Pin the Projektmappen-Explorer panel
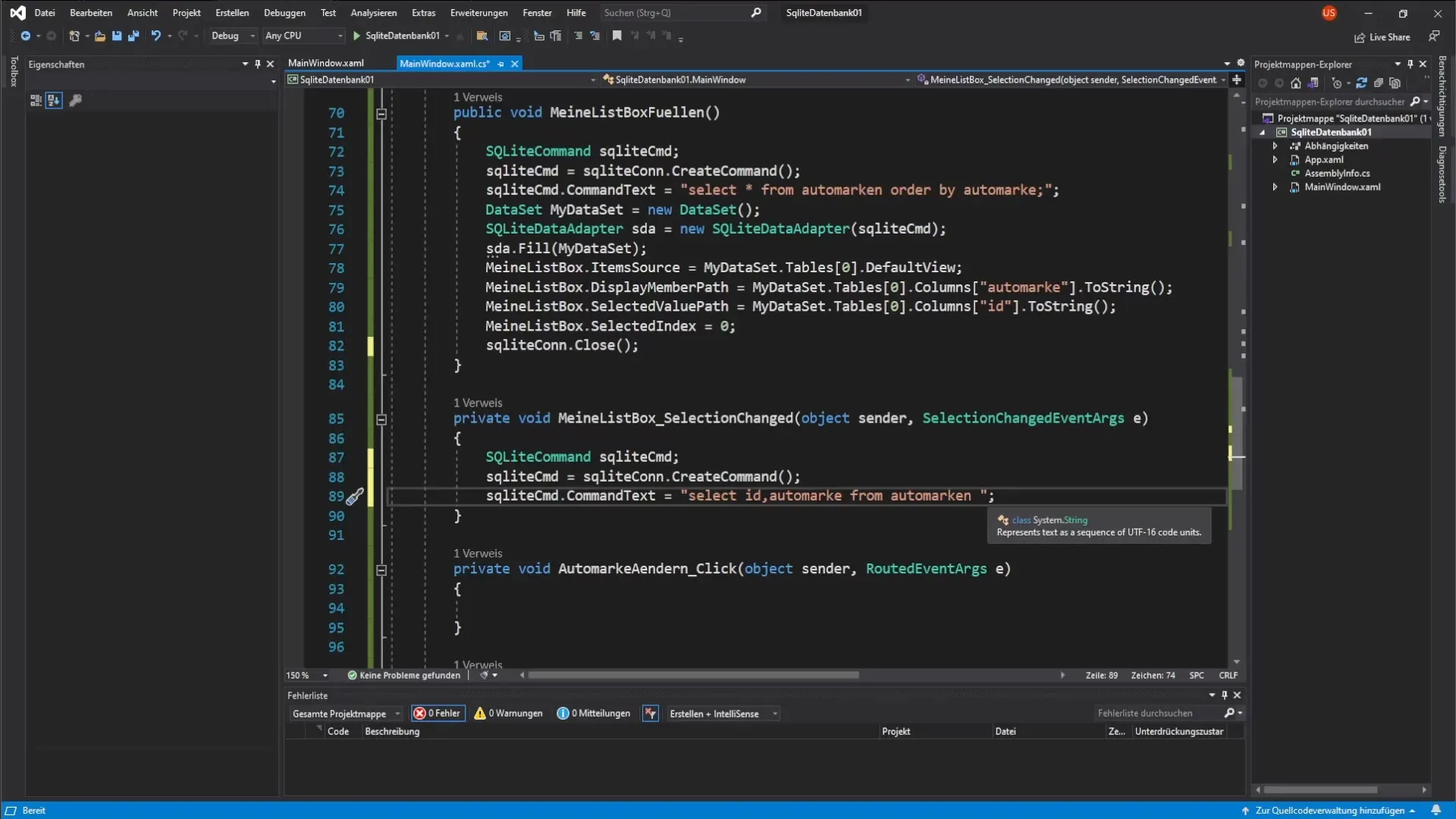This screenshot has height=819, width=1456. [1410, 64]
